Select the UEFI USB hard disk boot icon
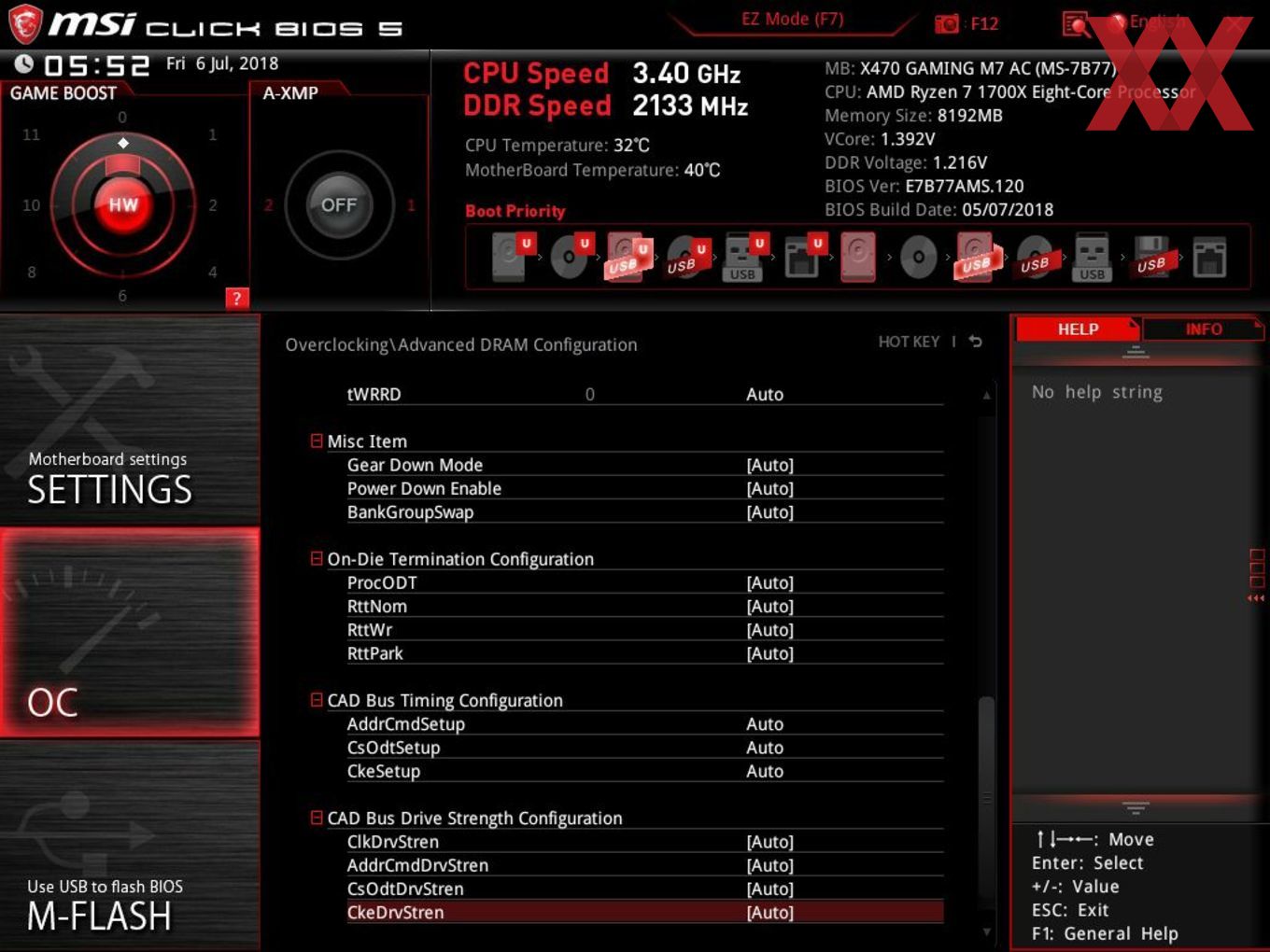 628,257
